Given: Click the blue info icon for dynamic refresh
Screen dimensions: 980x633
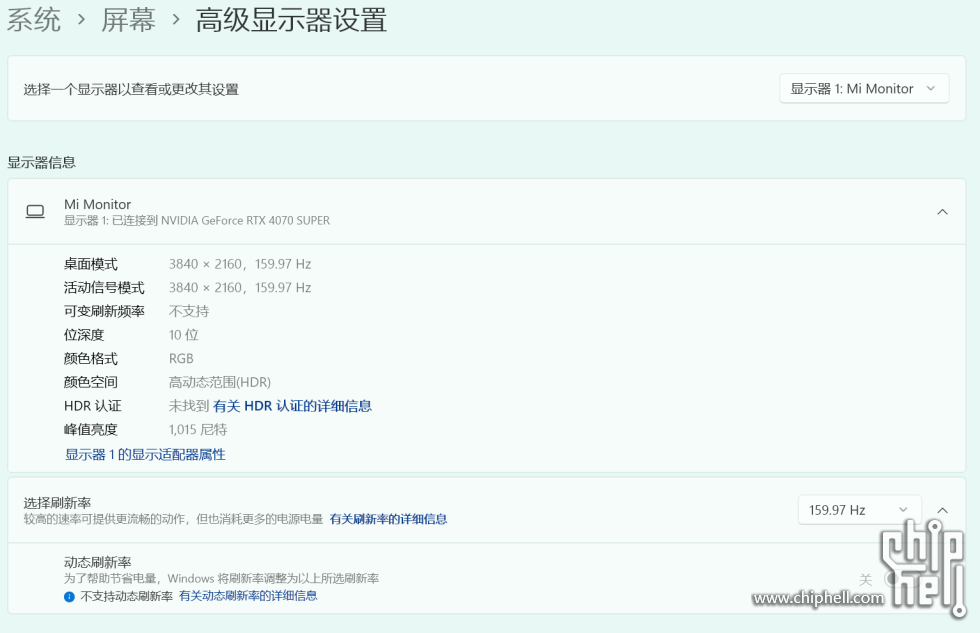Looking at the screenshot, I should click(x=69, y=596).
